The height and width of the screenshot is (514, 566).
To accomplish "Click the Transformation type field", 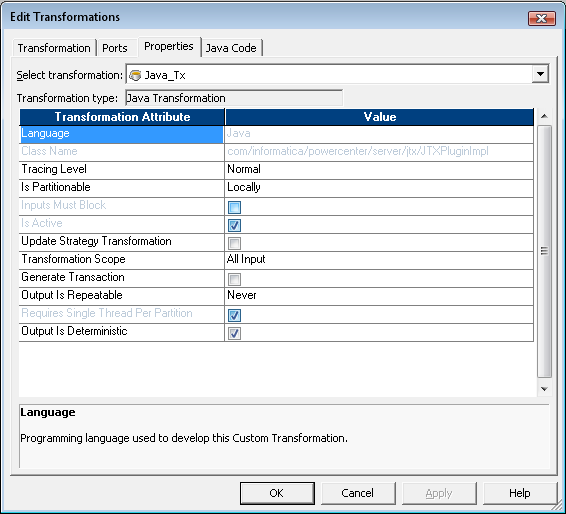I will (234, 98).
